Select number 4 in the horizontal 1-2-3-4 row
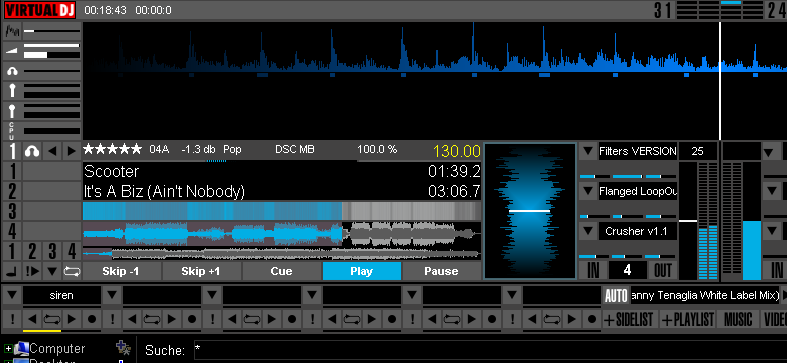Viewport: 787px width, 363px height. pyautogui.click(x=72, y=251)
